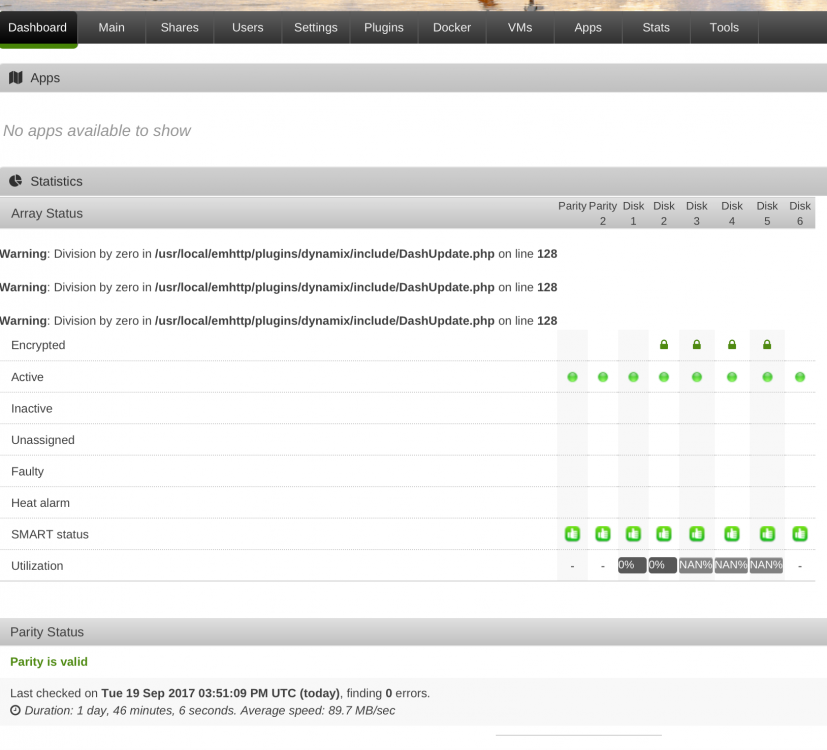Click the Inactive row label

(32, 409)
